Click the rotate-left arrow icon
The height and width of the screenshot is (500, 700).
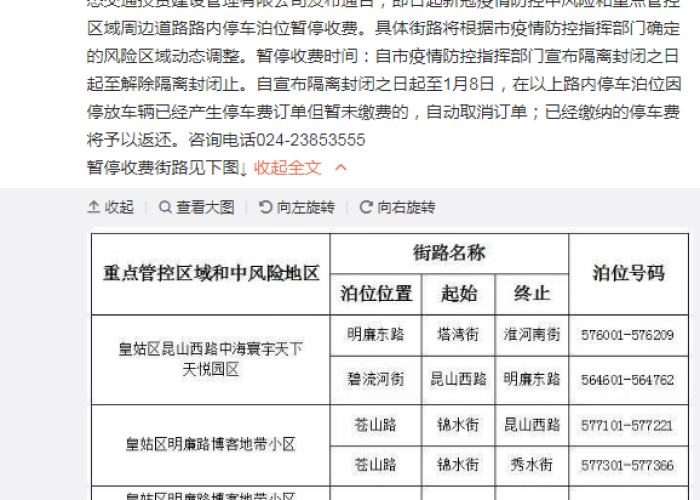coord(266,207)
